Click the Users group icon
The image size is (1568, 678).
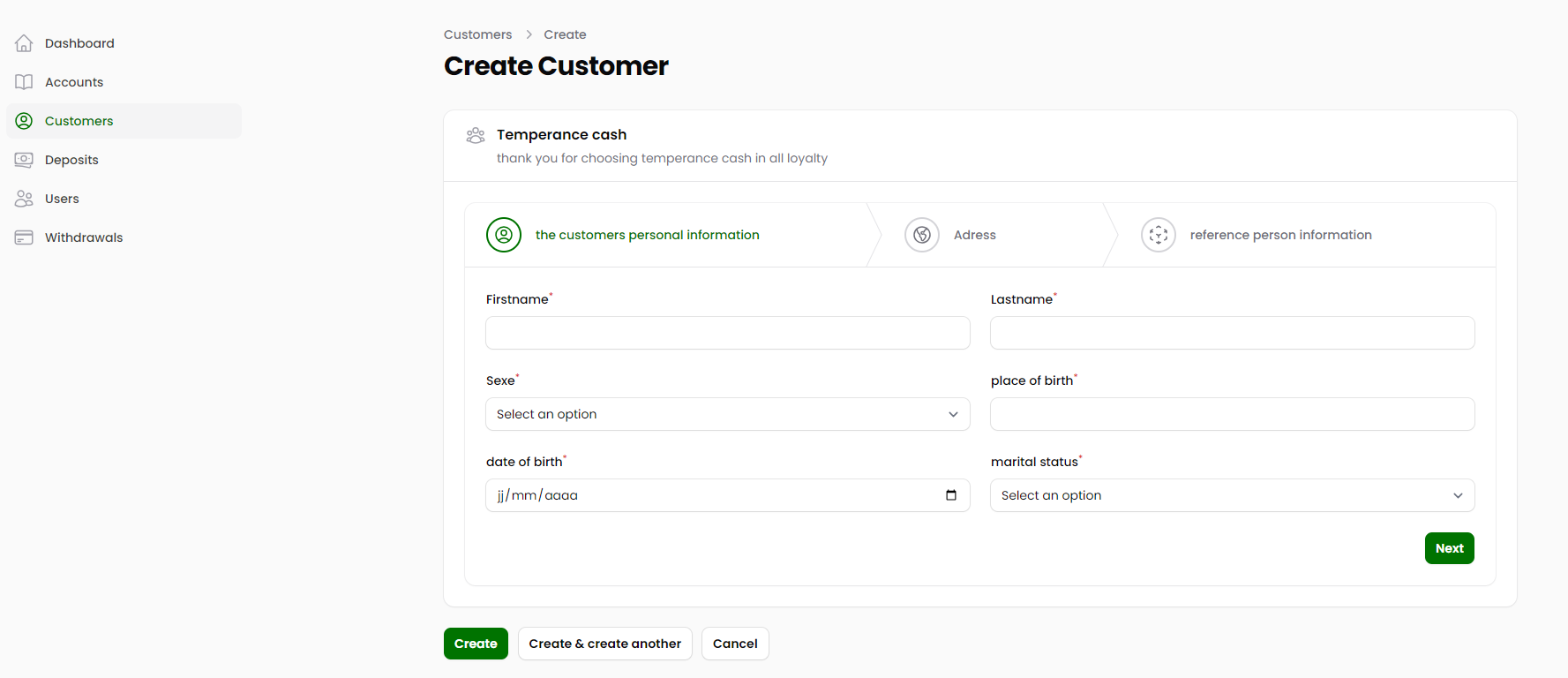point(24,199)
